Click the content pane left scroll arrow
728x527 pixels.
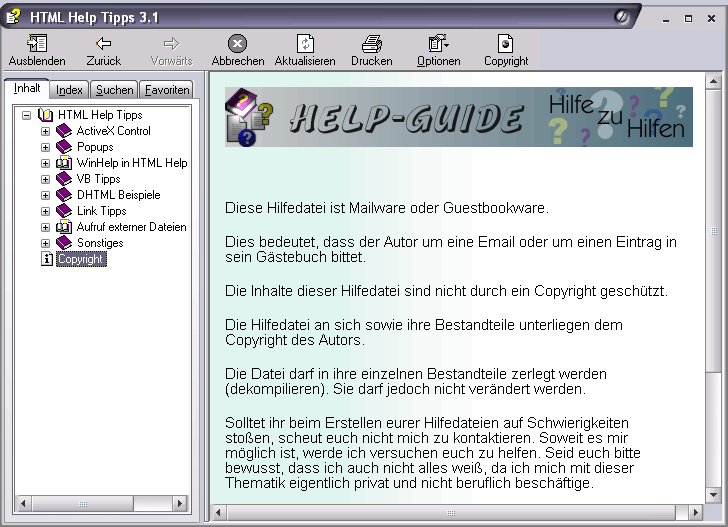[x=219, y=513]
